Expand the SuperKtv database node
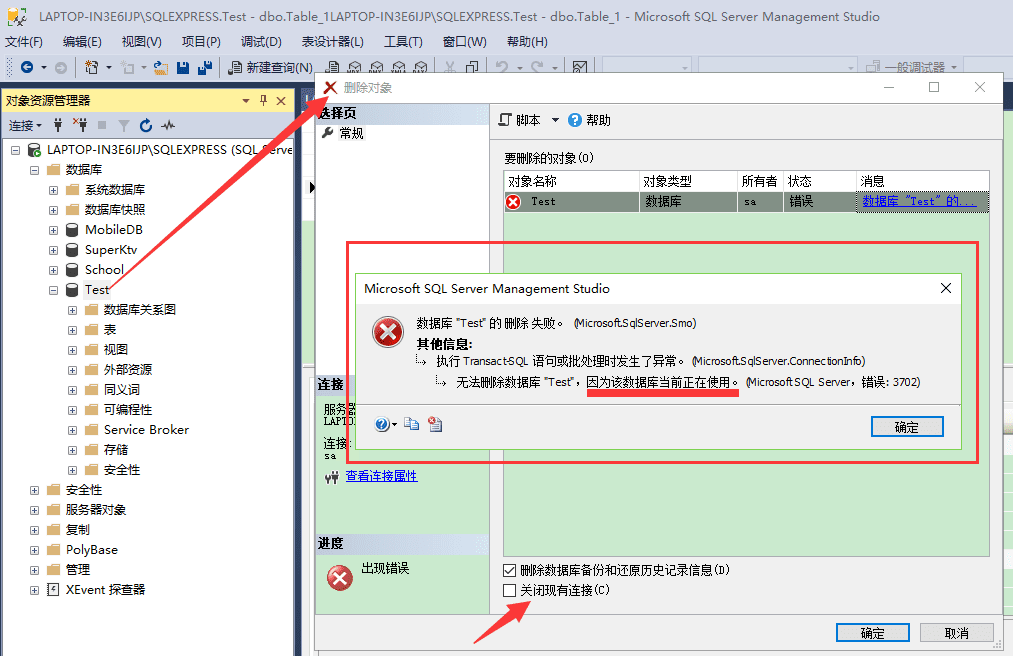This screenshot has width=1013, height=656. point(54,250)
